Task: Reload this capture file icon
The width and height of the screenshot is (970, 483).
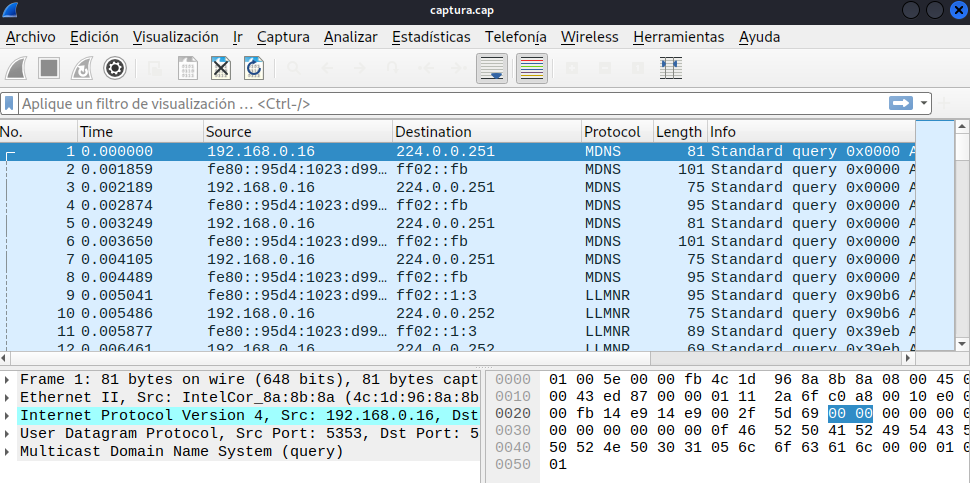Action: click(x=254, y=68)
